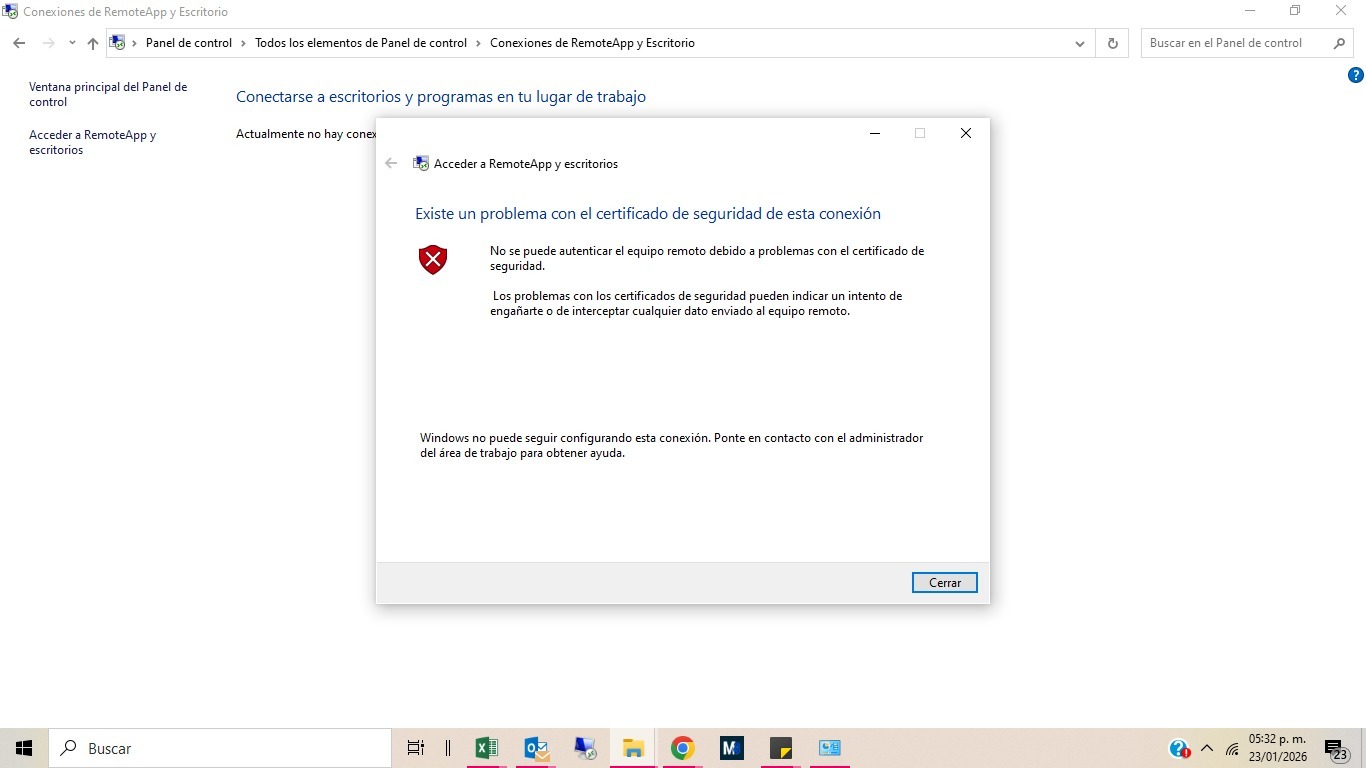Open the Windows notification center icon
Viewport: 1366px width, 768px height.
click(1335, 748)
